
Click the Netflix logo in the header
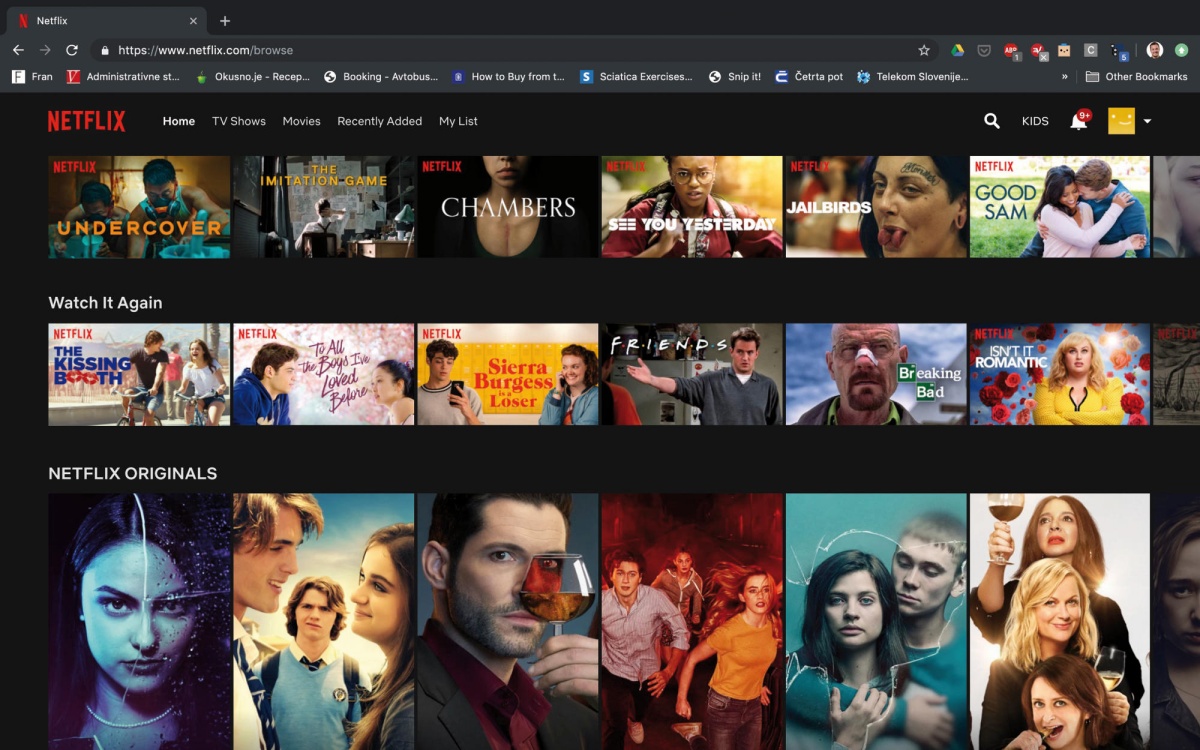tap(87, 121)
